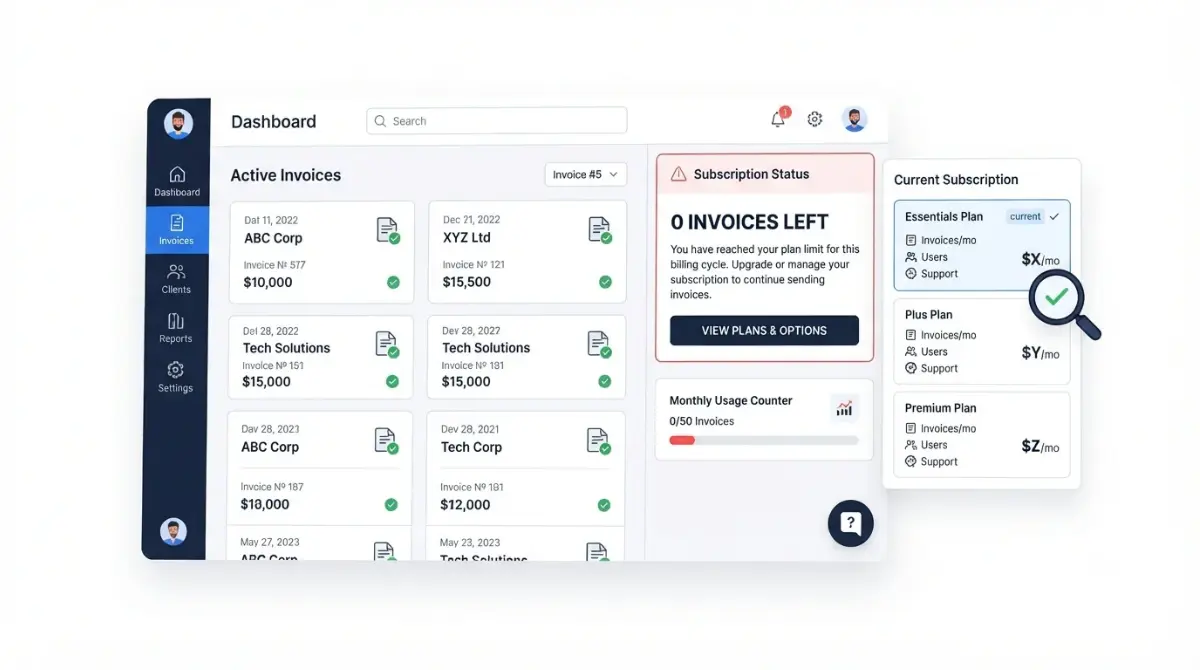Click green check beside Invoice 151 amount

click(x=392, y=381)
